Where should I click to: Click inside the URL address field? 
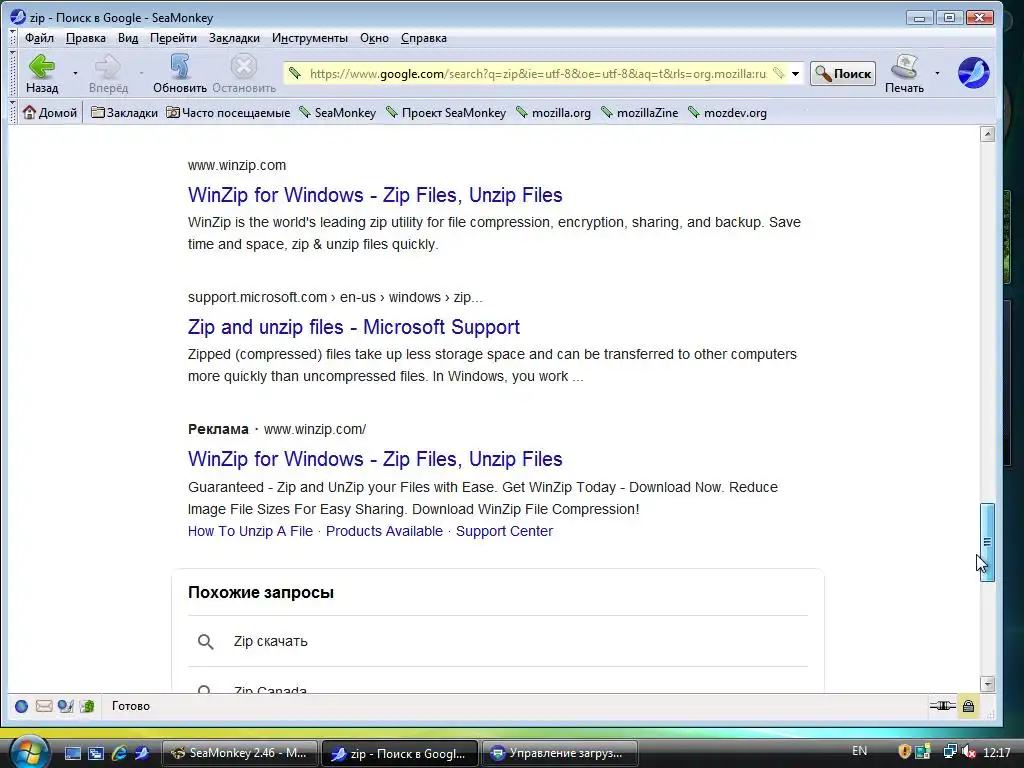537,73
